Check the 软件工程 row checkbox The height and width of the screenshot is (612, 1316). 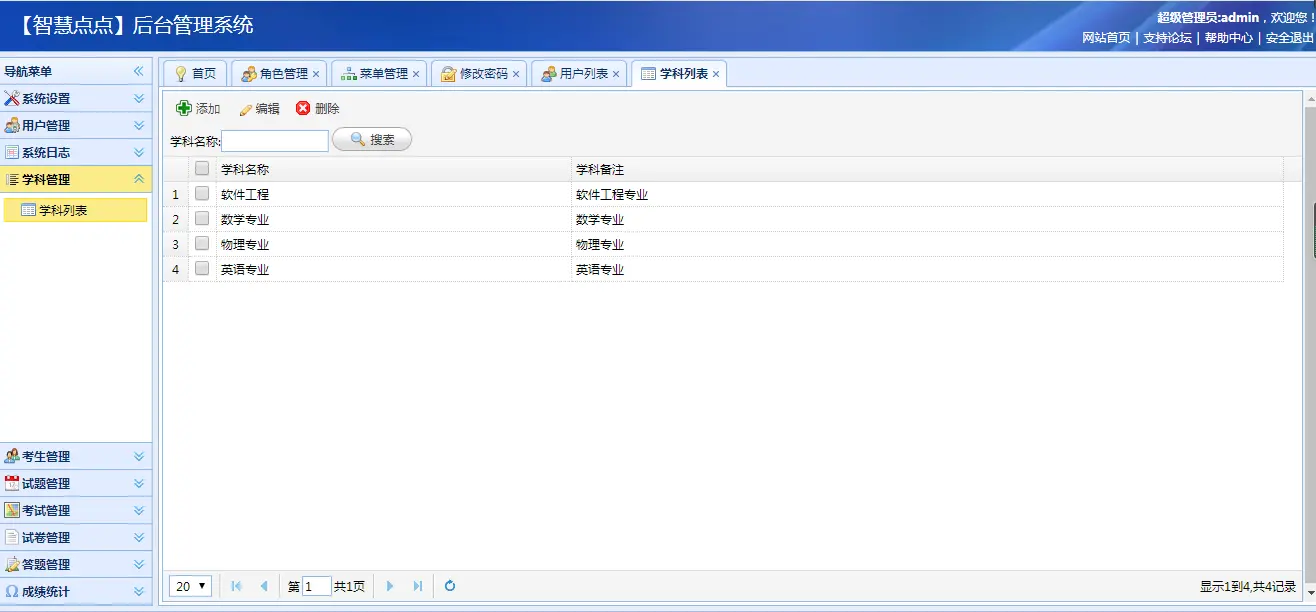click(x=202, y=194)
